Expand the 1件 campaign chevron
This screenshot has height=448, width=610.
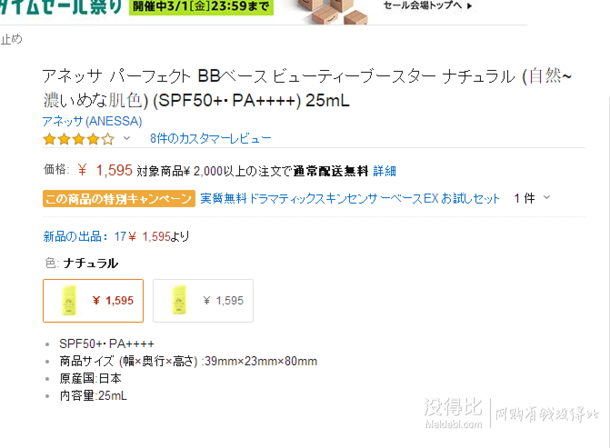point(547,198)
